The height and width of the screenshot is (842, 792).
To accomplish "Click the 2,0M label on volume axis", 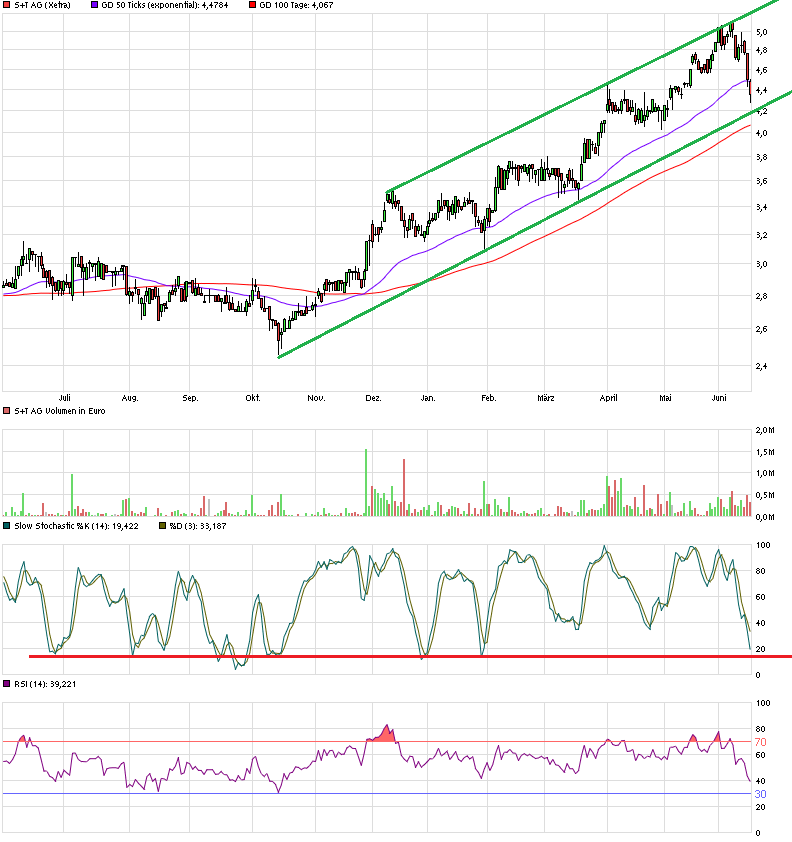I will tap(764, 430).
